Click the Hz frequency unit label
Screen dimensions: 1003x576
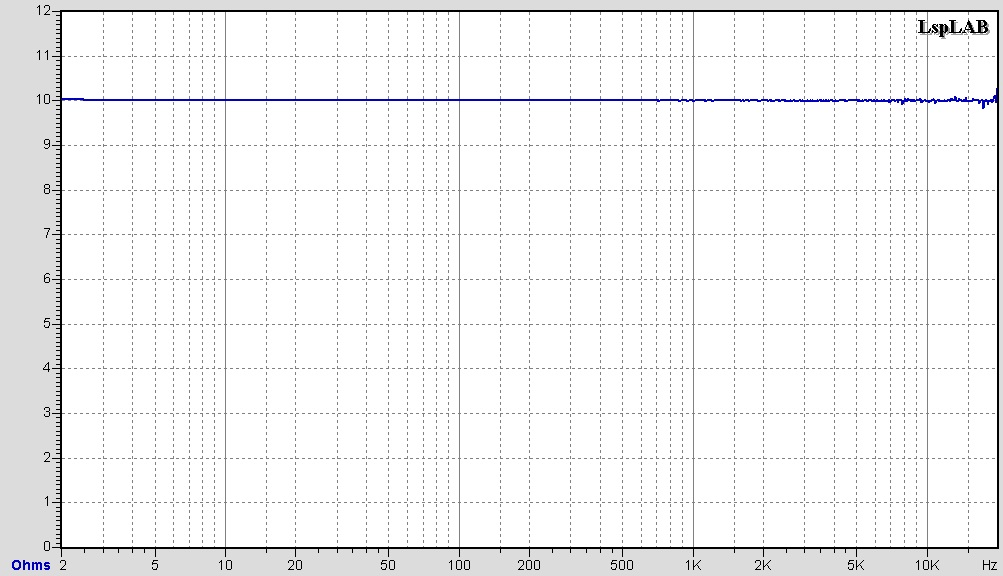point(989,566)
